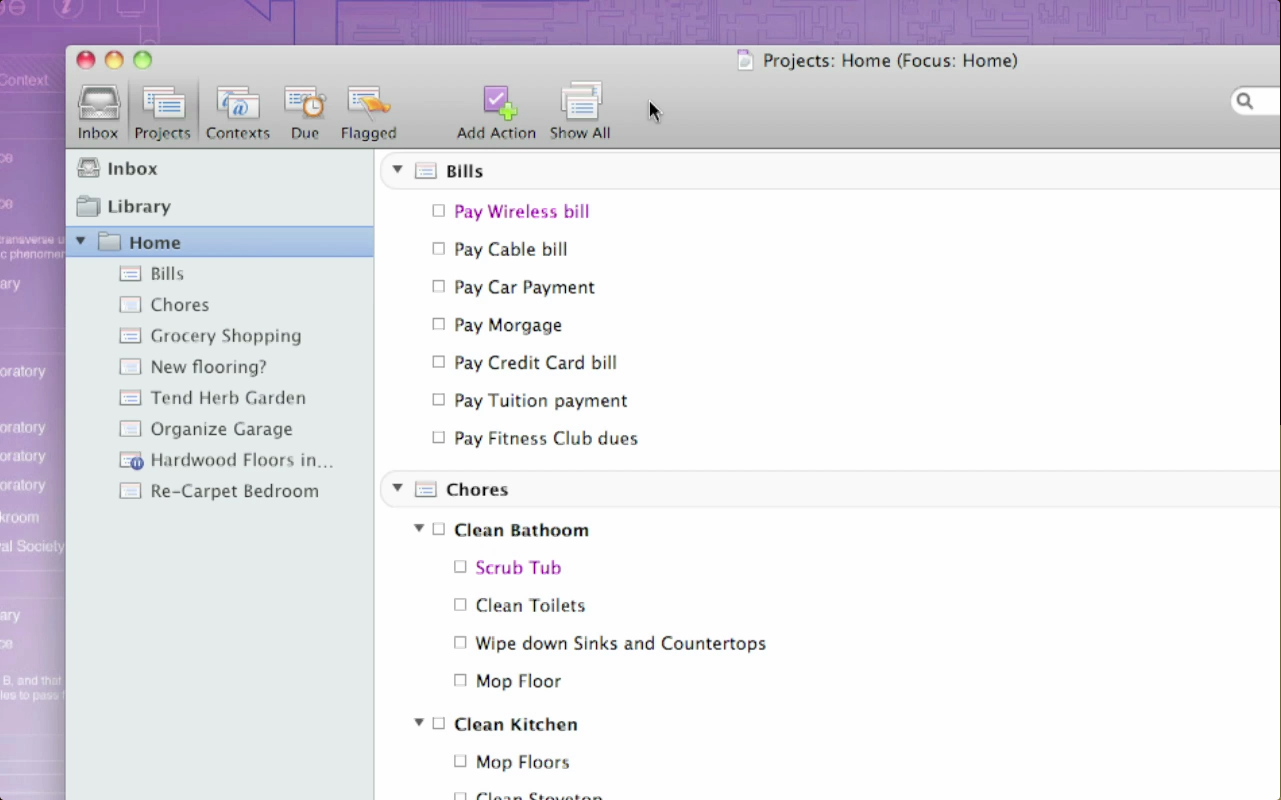Open Grocery Shopping project
The height and width of the screenshot is (800, 1281).
click(226, 336)
